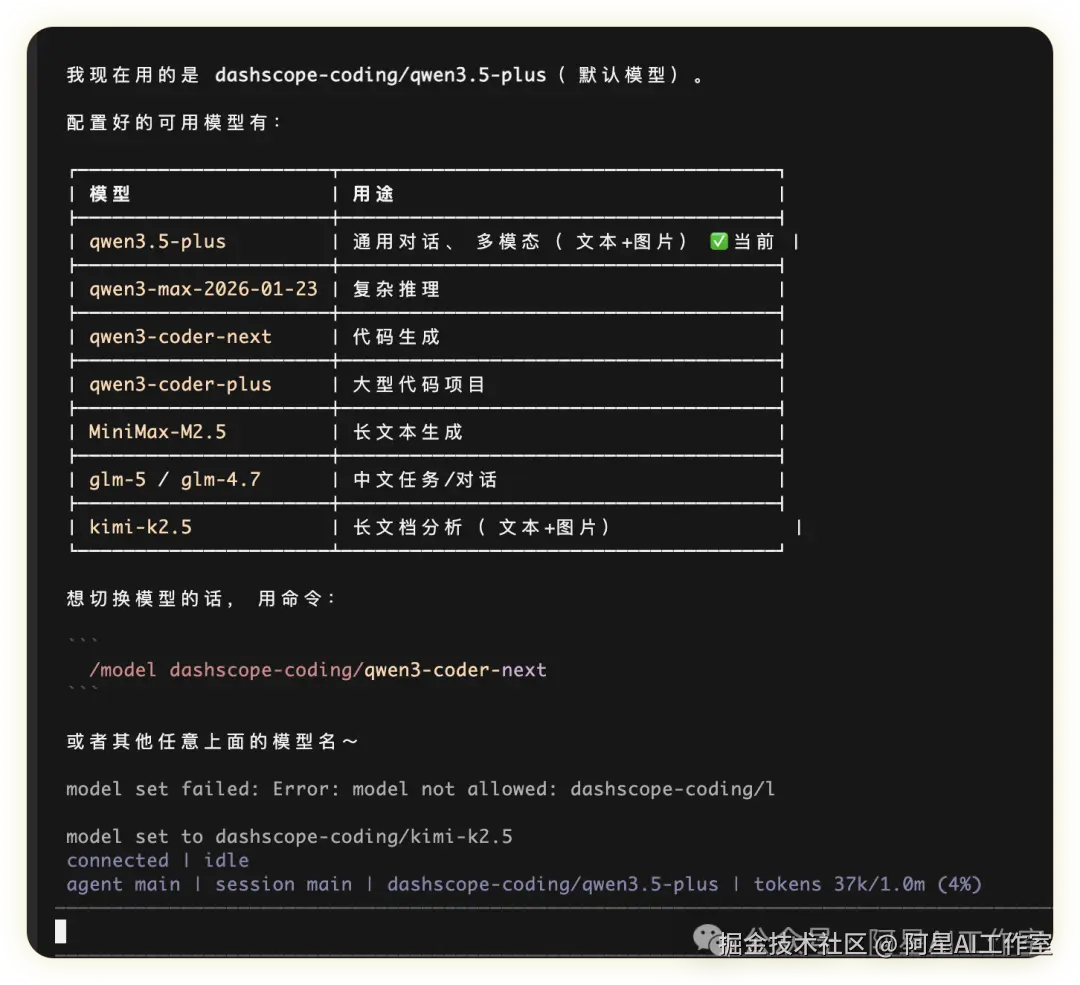
Task: Click the 模型 table header
Action: [110, 194]
